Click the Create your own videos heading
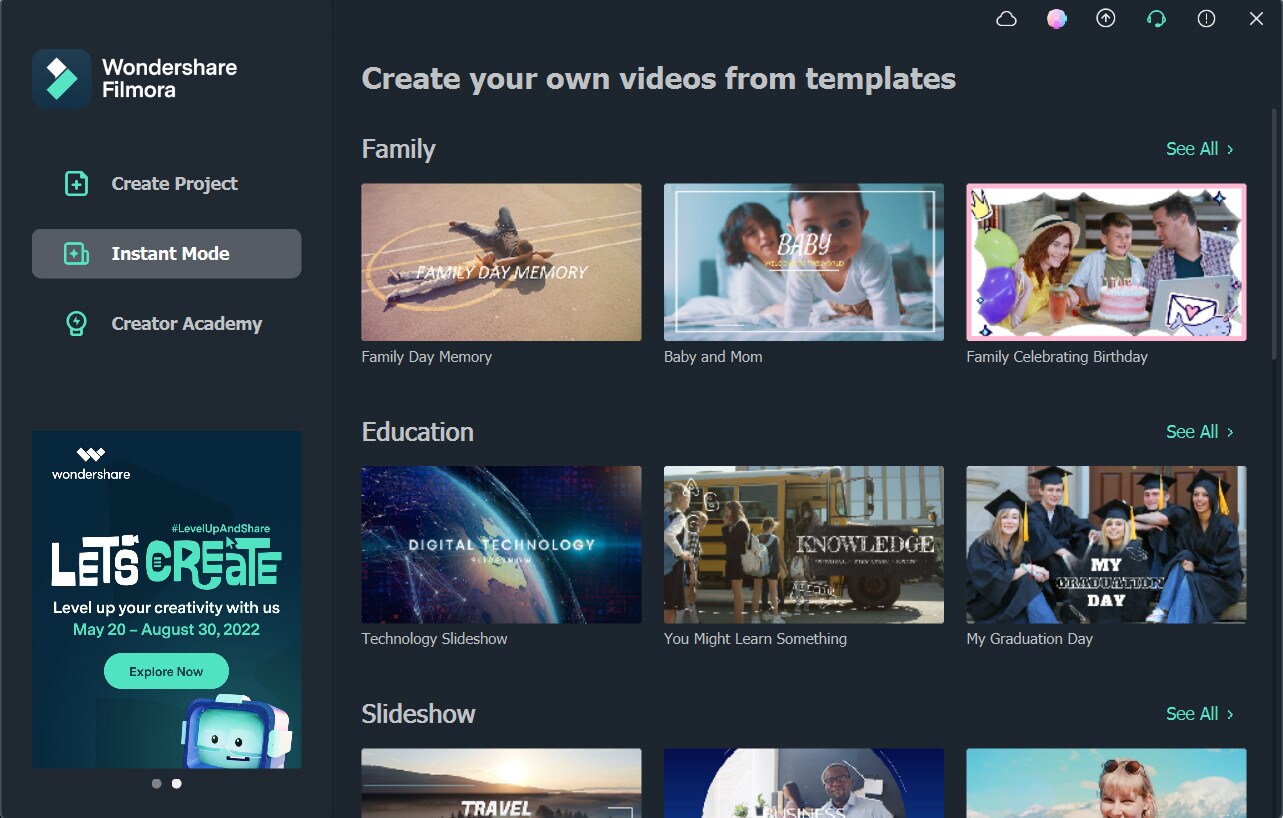Image resolution: width=1283 pixels, height=818 pixels. tap(658, 78)
